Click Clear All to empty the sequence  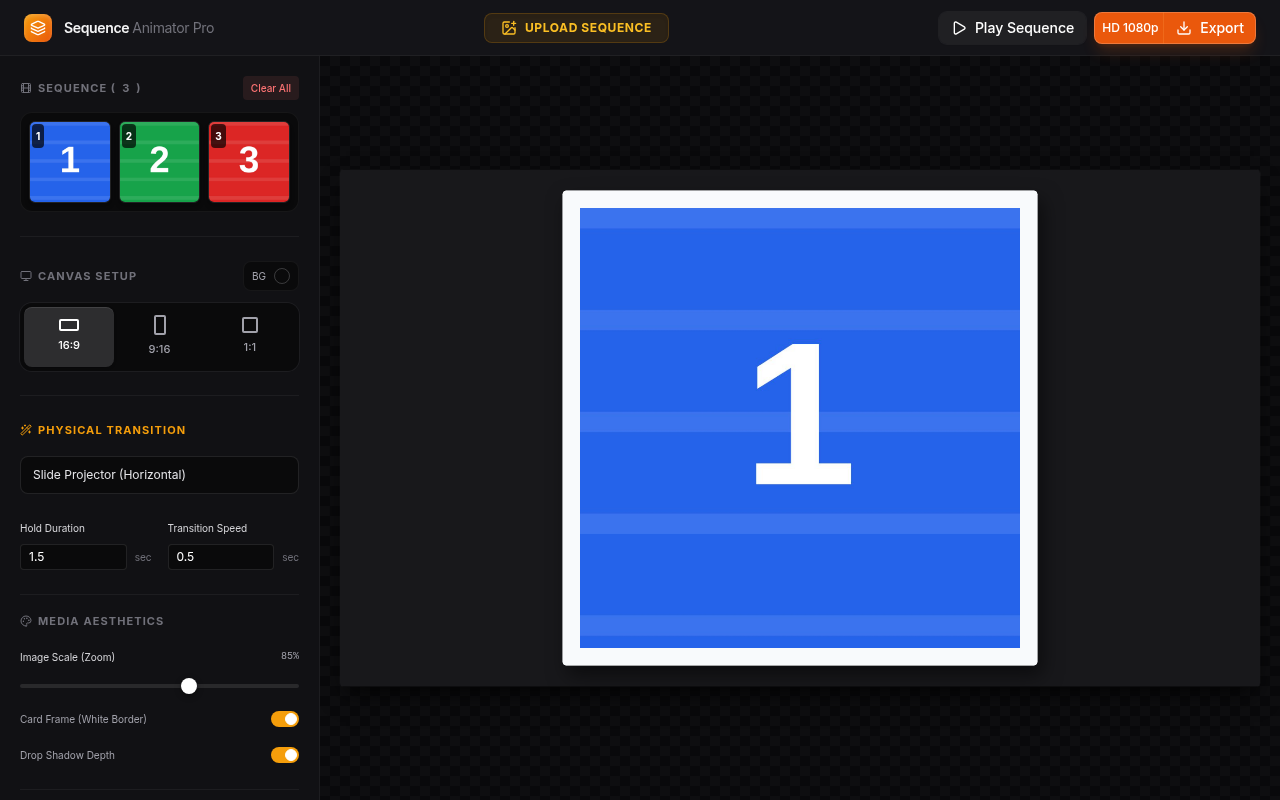271,88
